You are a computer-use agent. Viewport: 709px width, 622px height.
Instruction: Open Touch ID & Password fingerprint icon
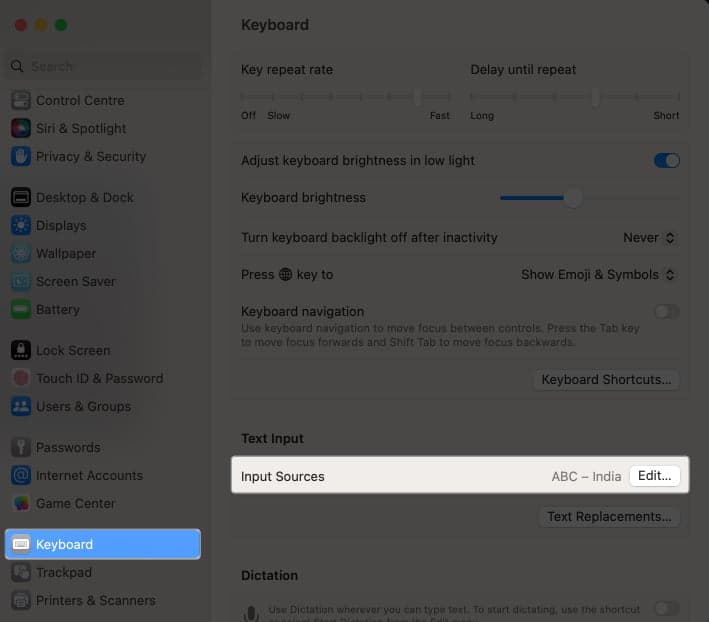pyautogui.click(x=21, y=378)
